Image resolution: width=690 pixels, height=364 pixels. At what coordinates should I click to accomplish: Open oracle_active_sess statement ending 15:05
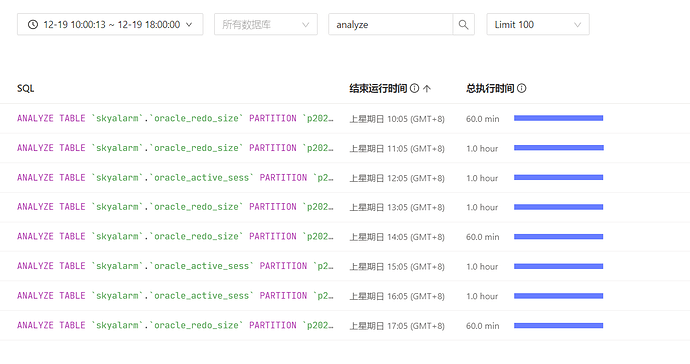point(175,266)
